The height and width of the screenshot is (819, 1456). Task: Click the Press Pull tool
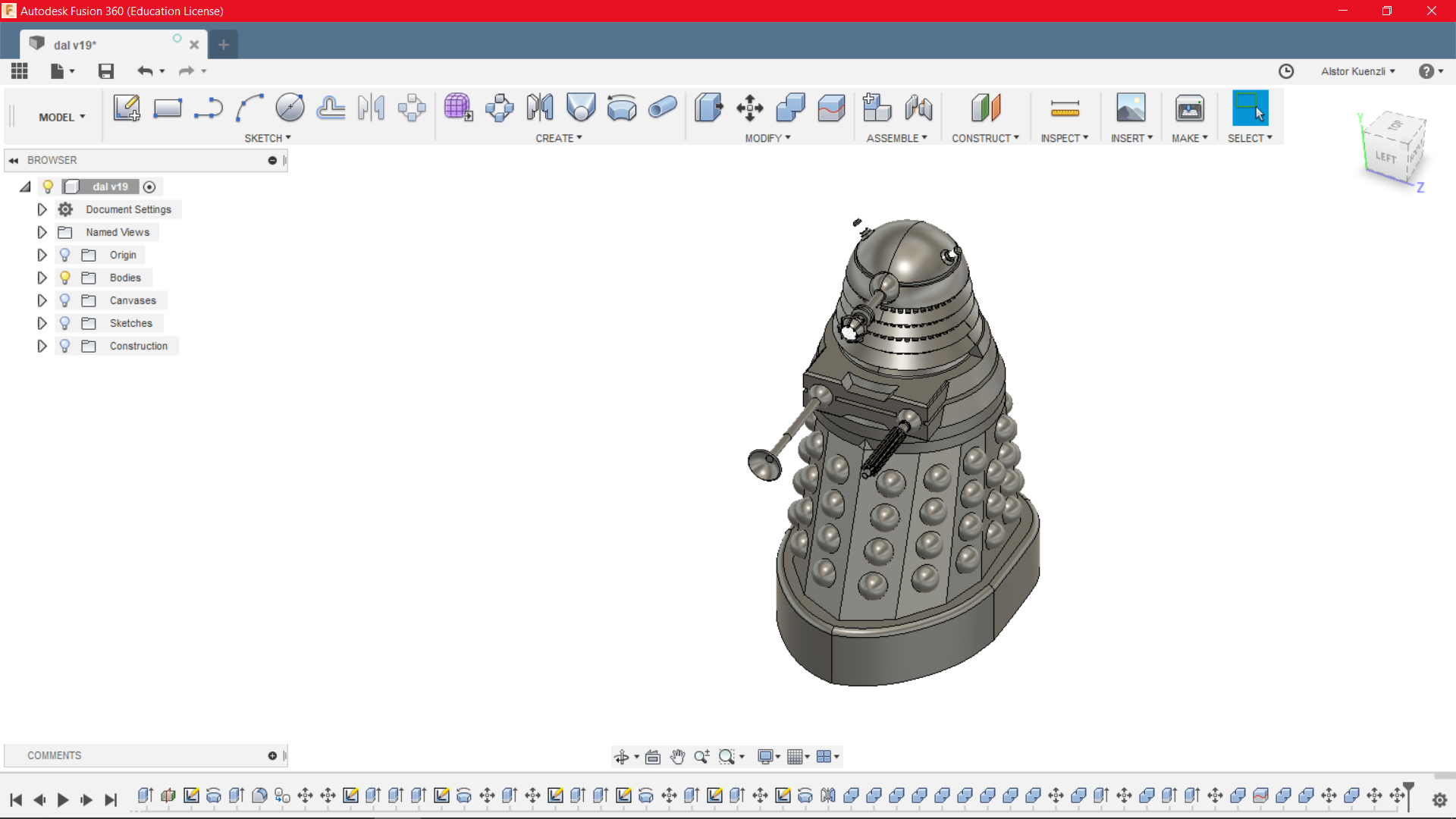(x=709, y=108)
